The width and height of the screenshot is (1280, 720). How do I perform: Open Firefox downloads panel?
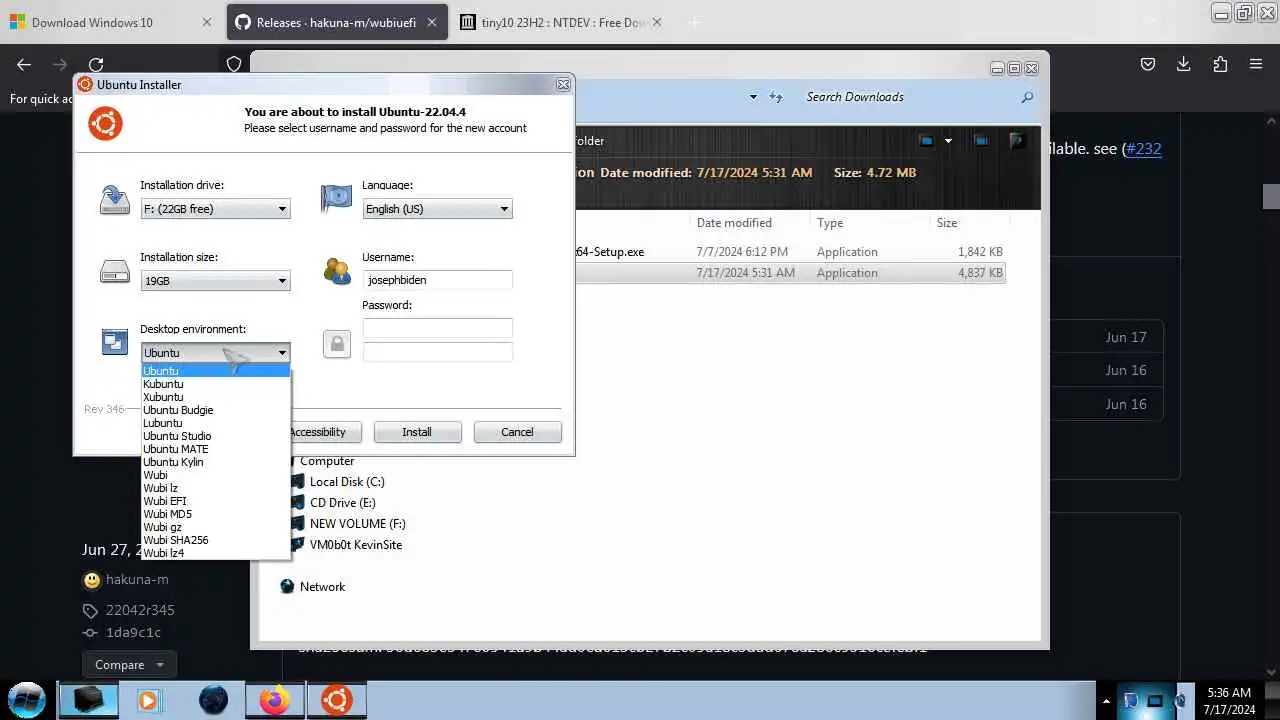[x=1184, y=64]
